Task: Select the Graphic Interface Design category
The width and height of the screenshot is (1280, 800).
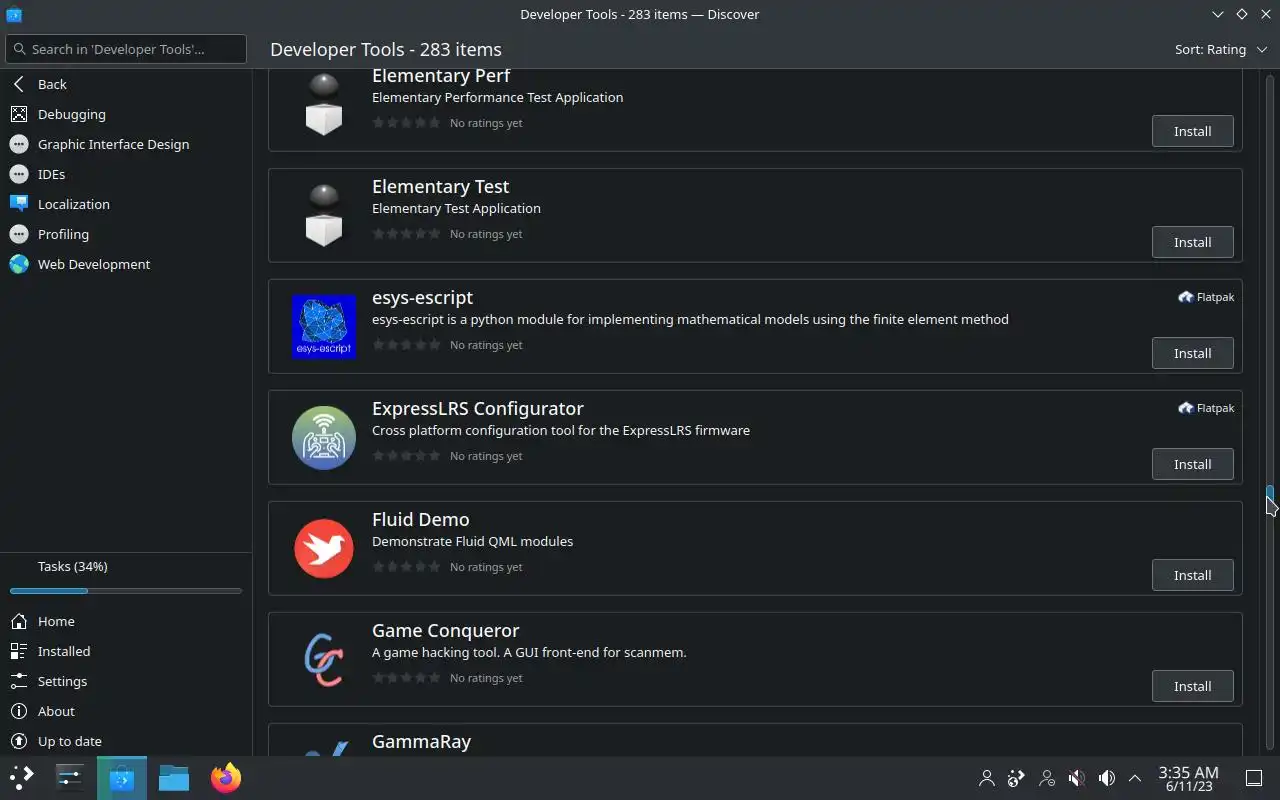Action: pyautogui.click(x=126, y=144)
